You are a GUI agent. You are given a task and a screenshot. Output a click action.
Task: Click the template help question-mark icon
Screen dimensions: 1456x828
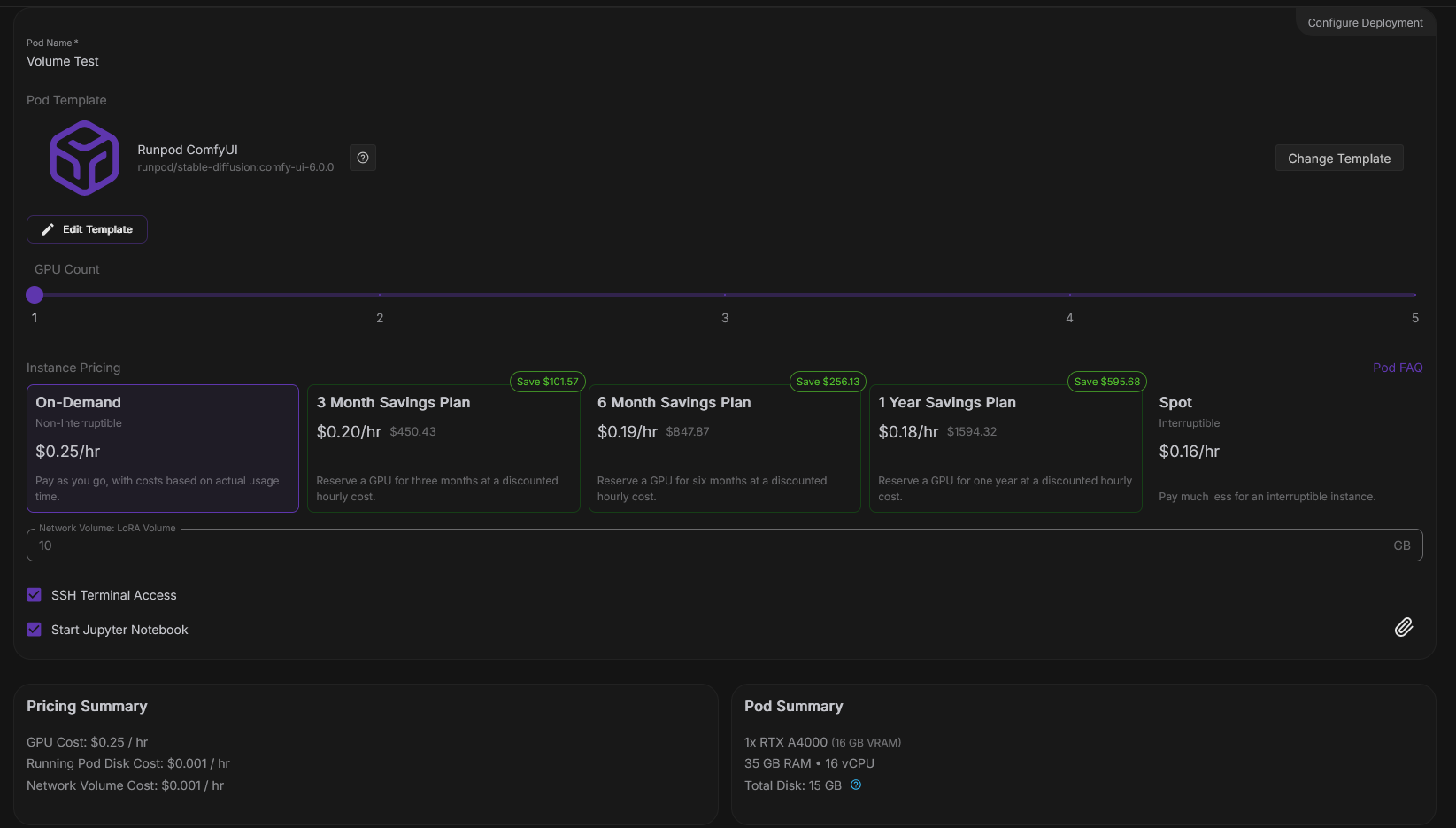[x=363, y=158]
